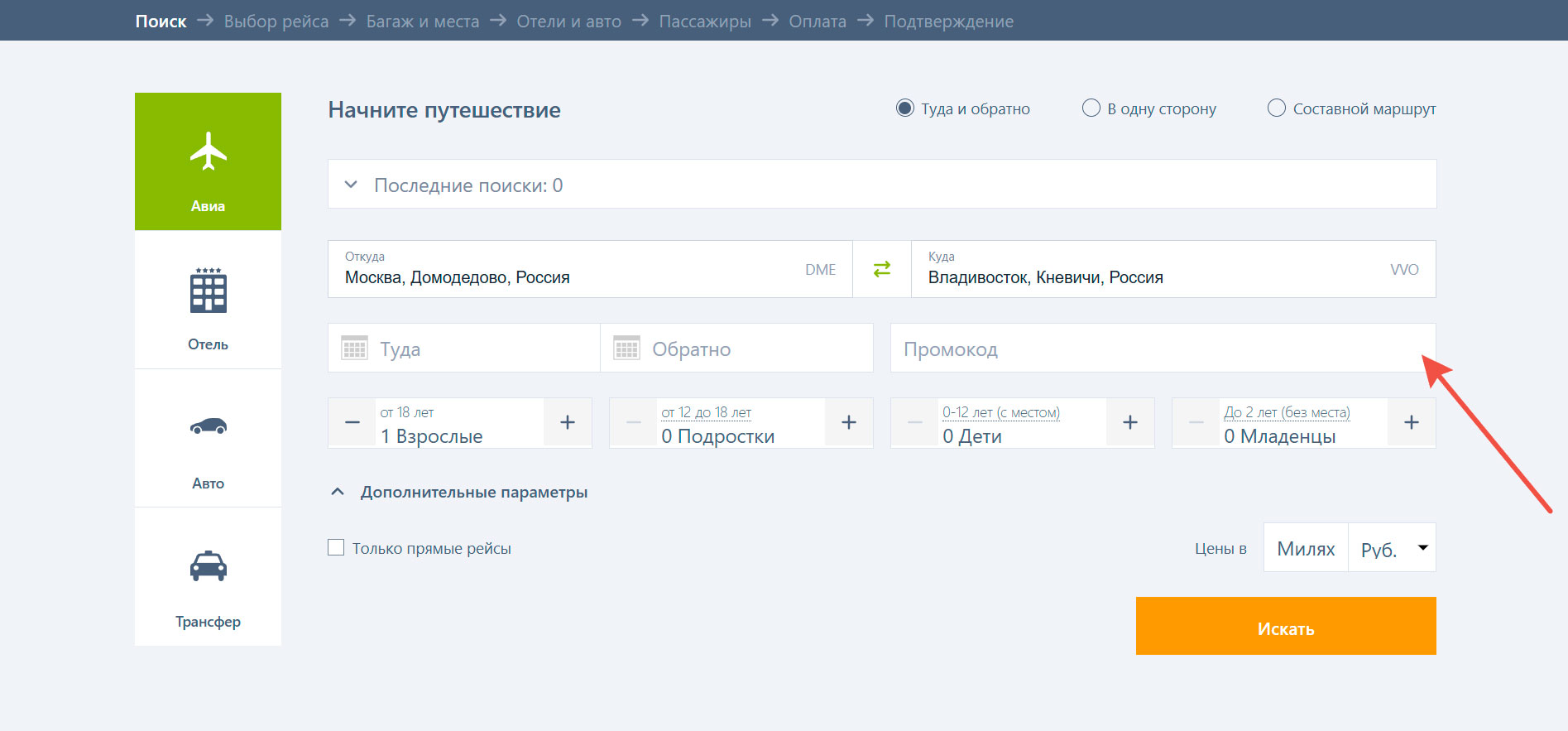Viewport: 1568px width, 731px height.
Task: Check Только прямые рейсы box
Action: click(x=336, y=547)
